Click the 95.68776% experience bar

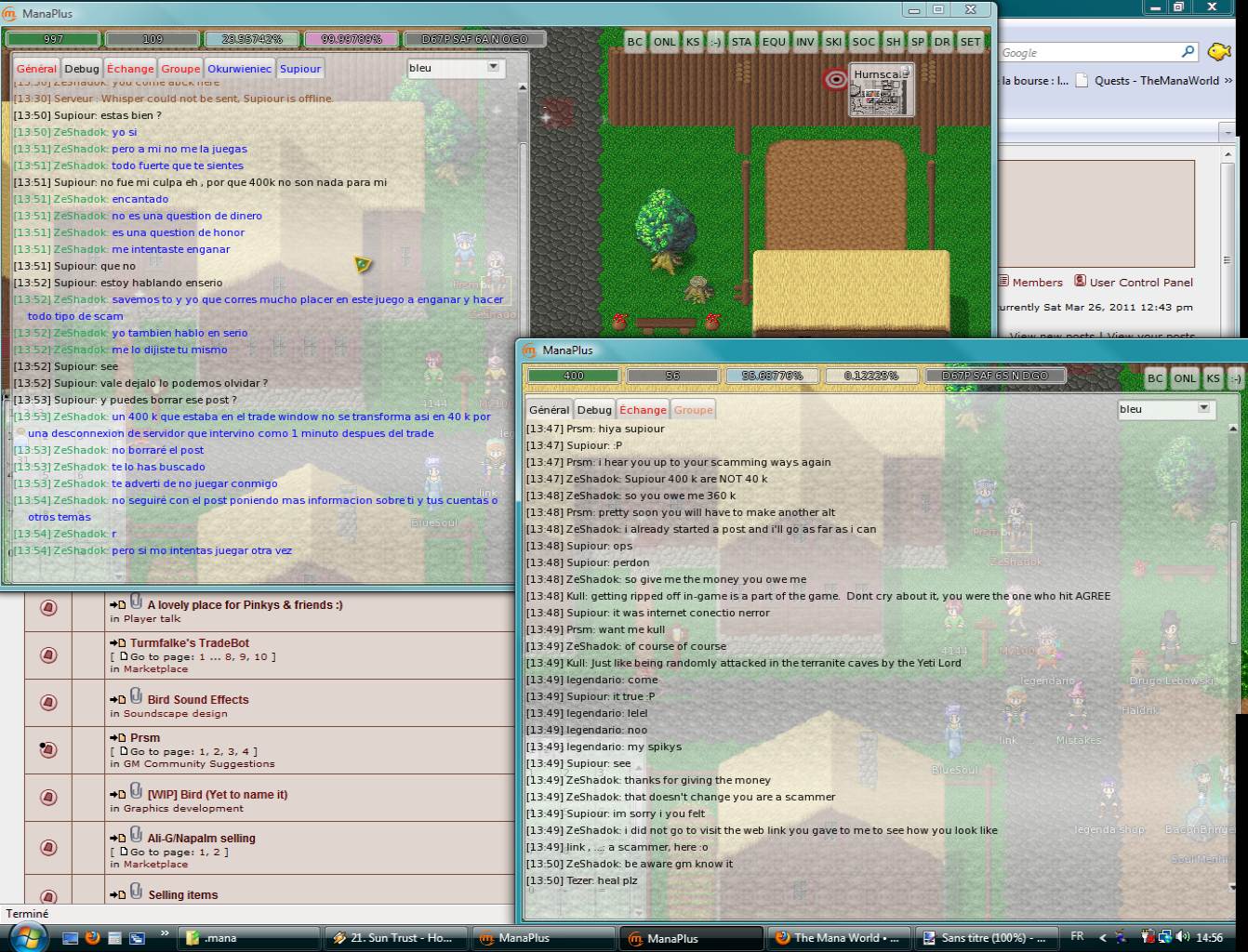point(772,376)
